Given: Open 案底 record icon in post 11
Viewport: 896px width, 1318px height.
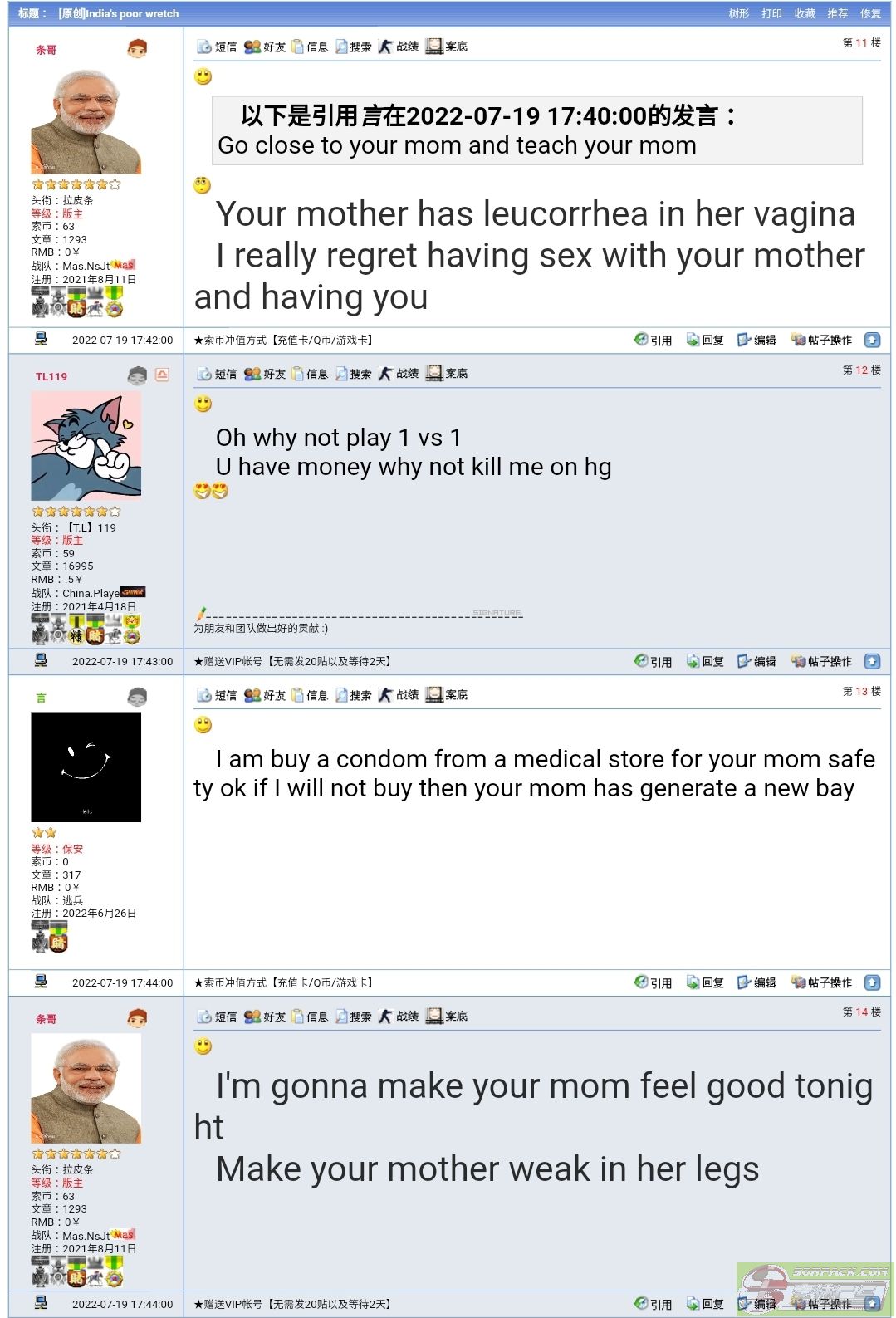Looking at the screenshot, I should point(447,47).
